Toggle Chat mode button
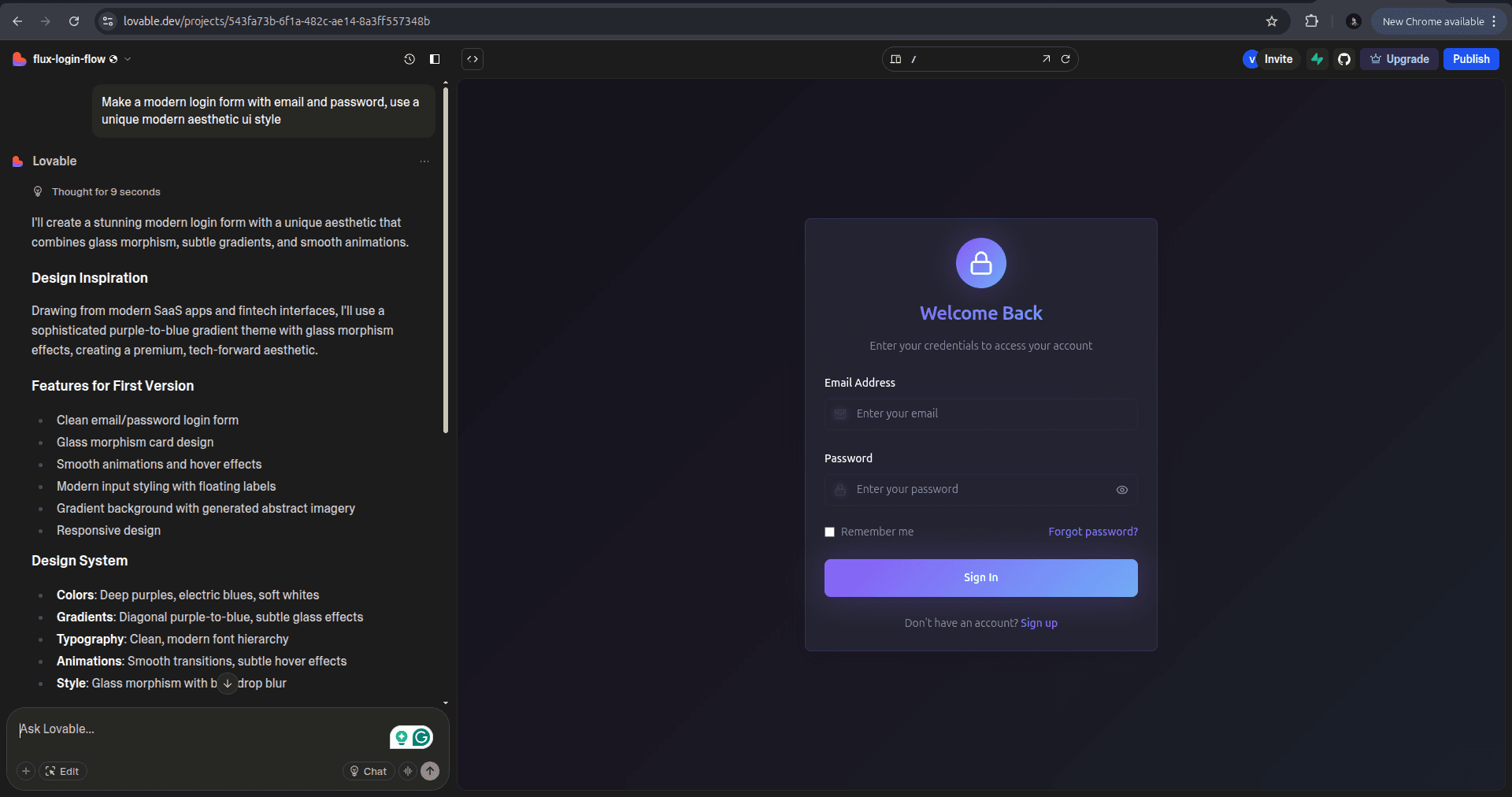This screenshot has height=797, width=1512. pyautogui.click(x=368, y=771)
